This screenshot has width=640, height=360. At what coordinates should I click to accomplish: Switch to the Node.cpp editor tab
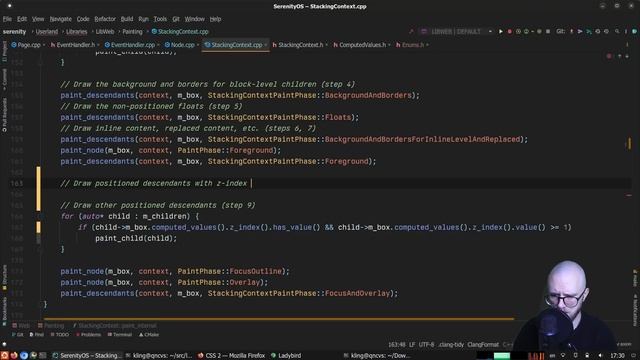click(182, 45)
